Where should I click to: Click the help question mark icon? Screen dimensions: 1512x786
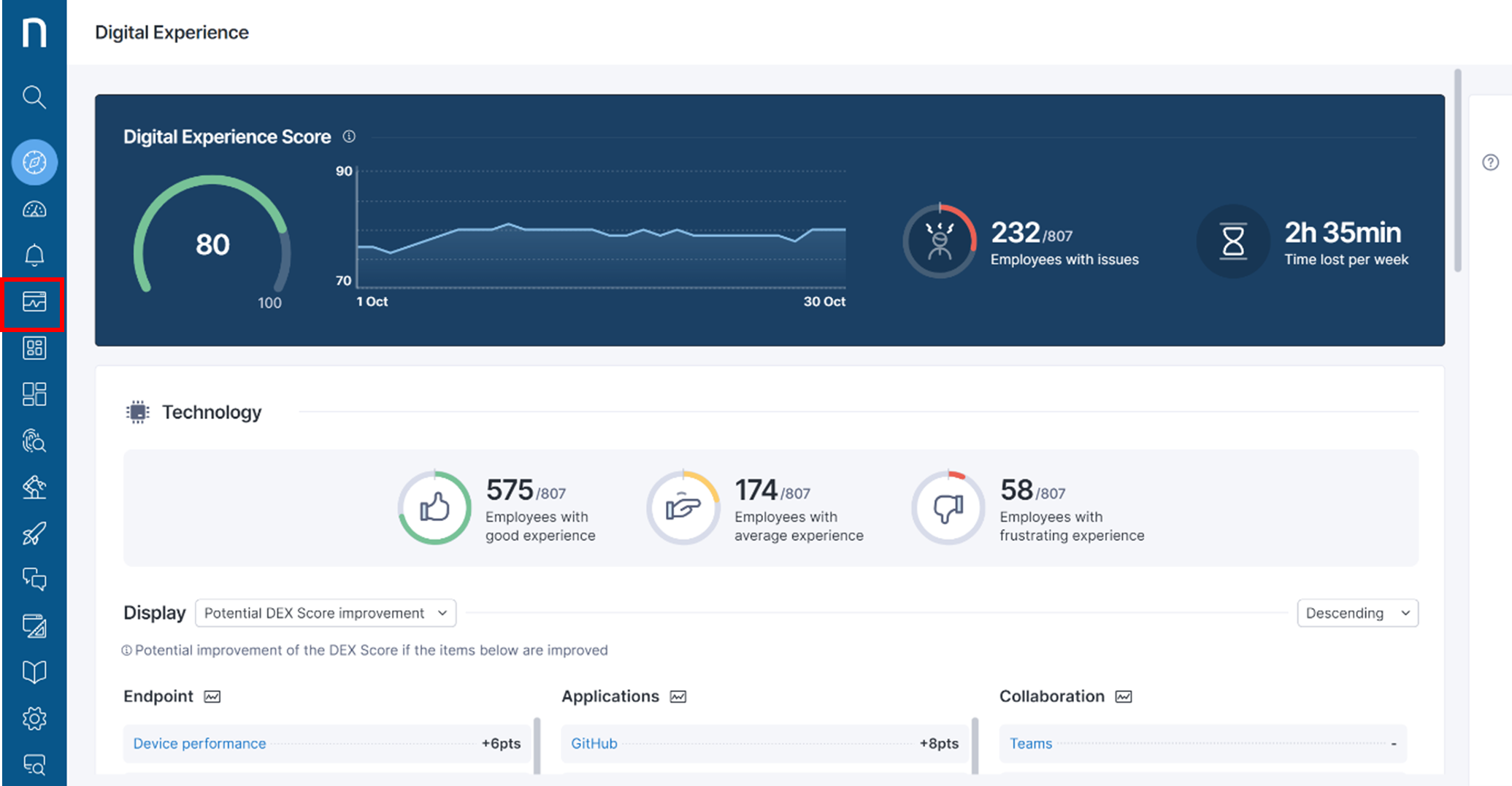pyautogui.click(x=1490, y=162)
